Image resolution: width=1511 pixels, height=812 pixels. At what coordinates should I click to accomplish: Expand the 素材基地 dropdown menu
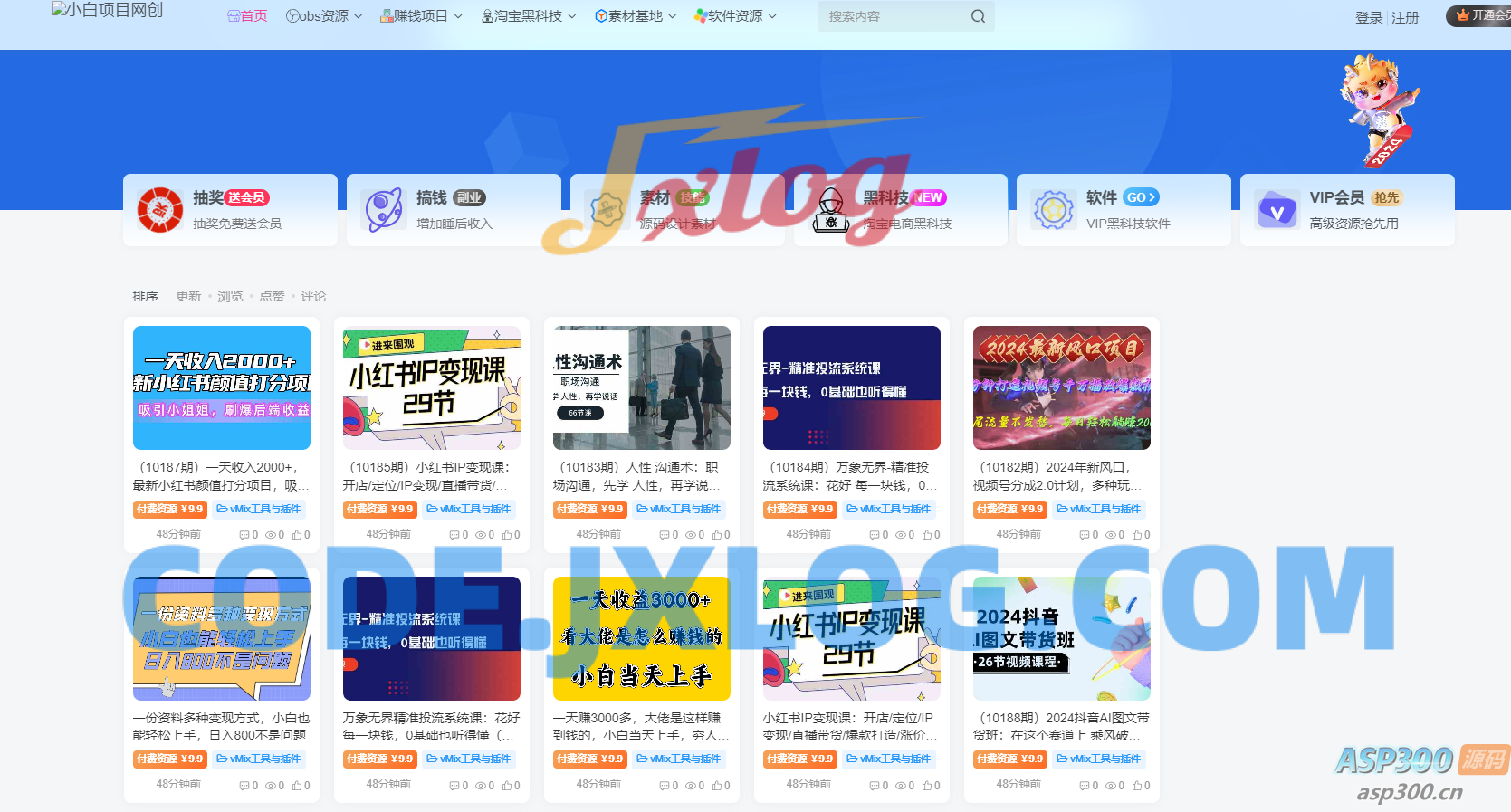click(636, 16)
